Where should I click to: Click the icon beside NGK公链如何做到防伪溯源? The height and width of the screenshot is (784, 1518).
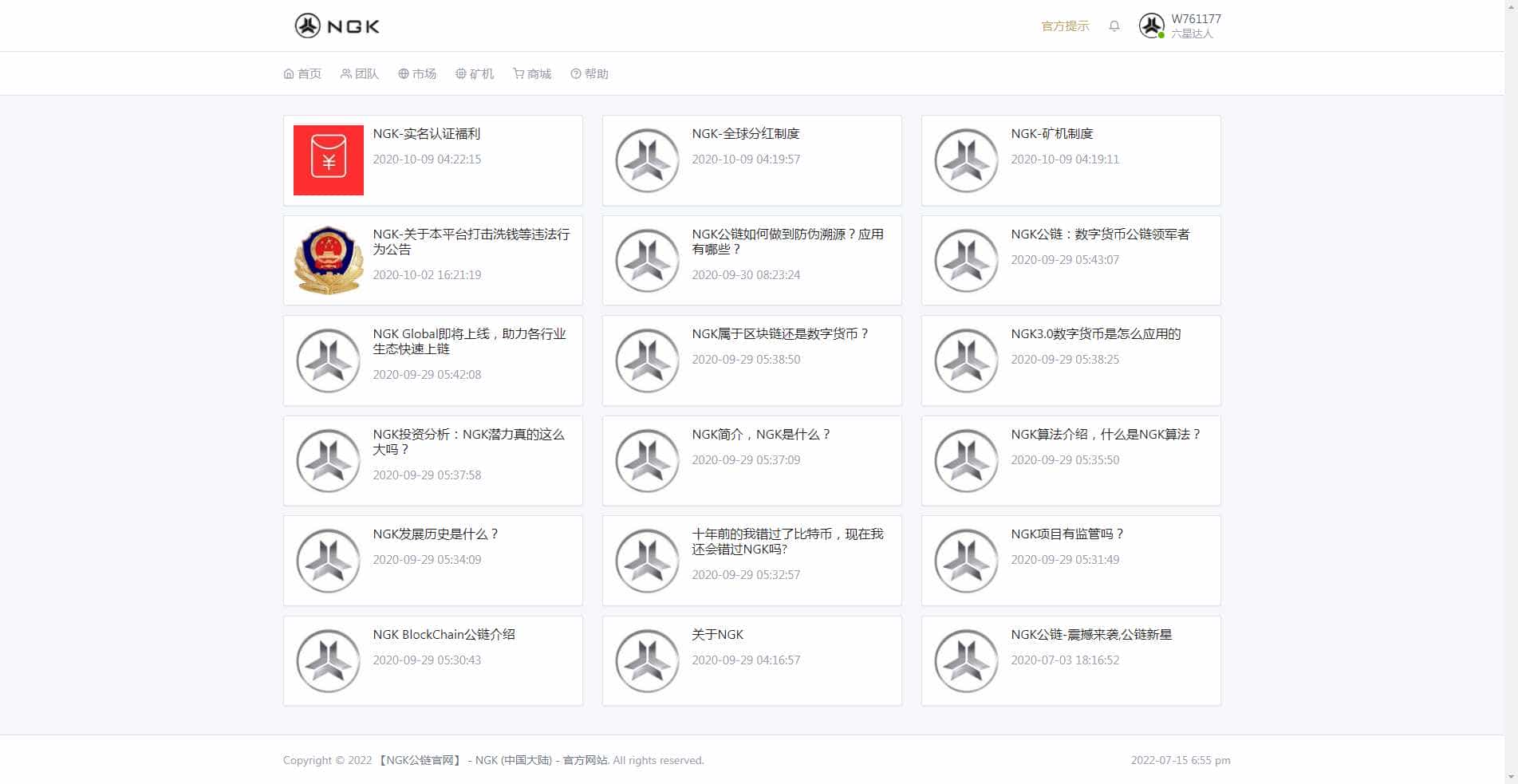[x=647, y=260]
